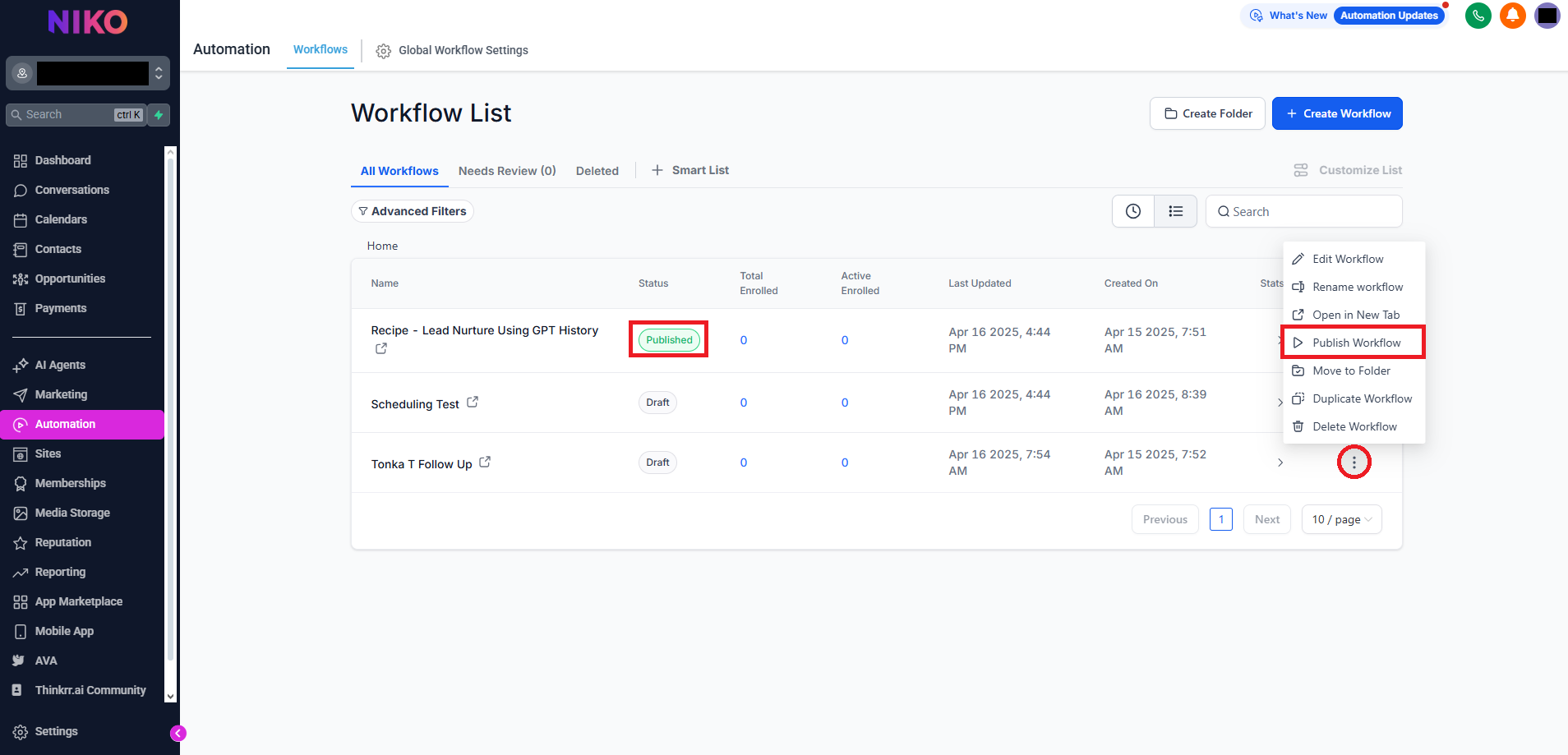Choose Rename workflow in the menu
Screen dimensions: 1568x755
1354,287
